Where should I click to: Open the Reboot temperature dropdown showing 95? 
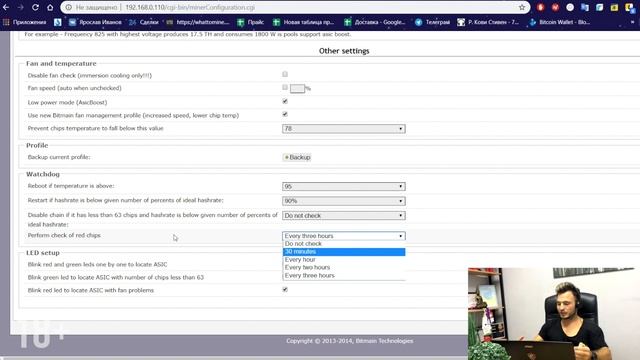[x=344, y=187]
